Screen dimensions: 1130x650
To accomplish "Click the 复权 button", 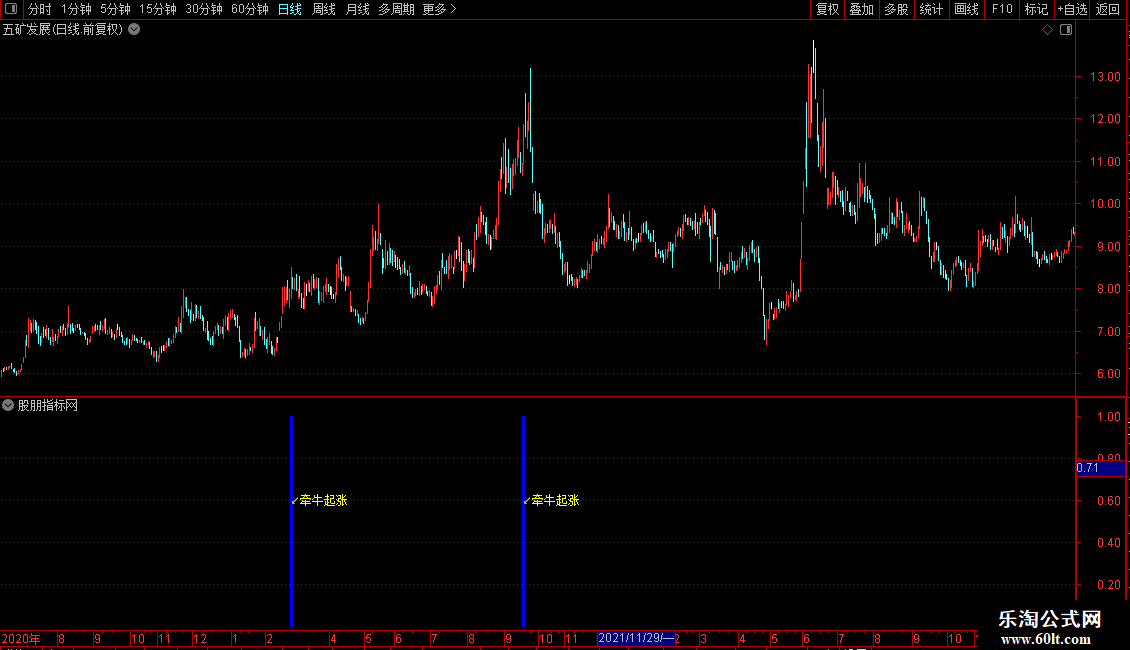I will pyautogui.click(x=827, y=9).
